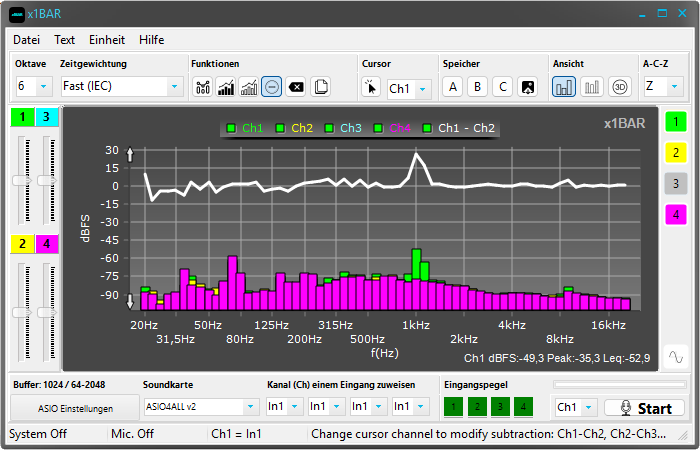The width and height of the screenshot is (700, 450).
Task: Click Eingangspegel indicator 1
Action: pyautogui.click(x=454, y=407)
